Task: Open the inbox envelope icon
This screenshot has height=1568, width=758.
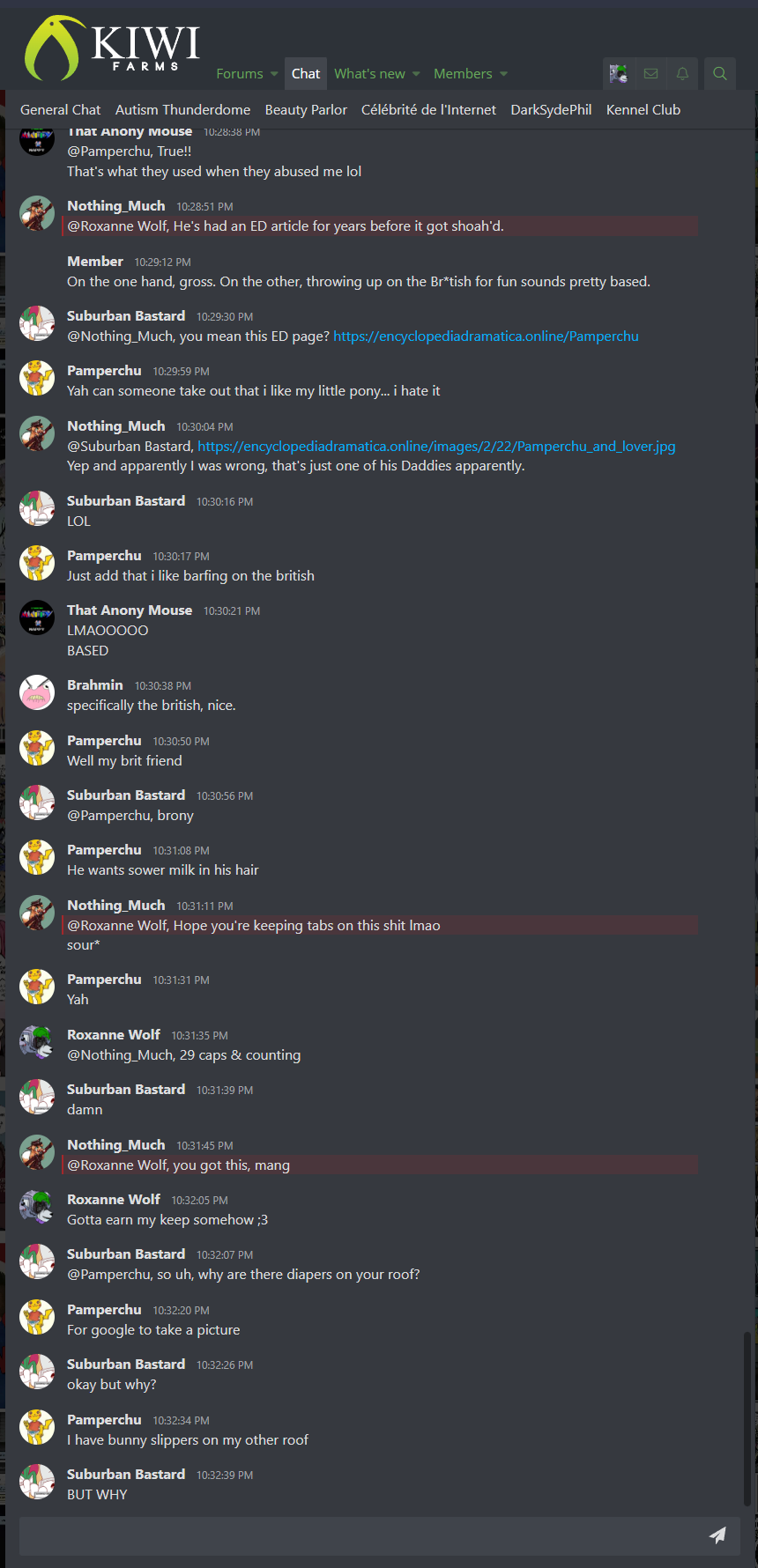Action: tap(650, 74)
